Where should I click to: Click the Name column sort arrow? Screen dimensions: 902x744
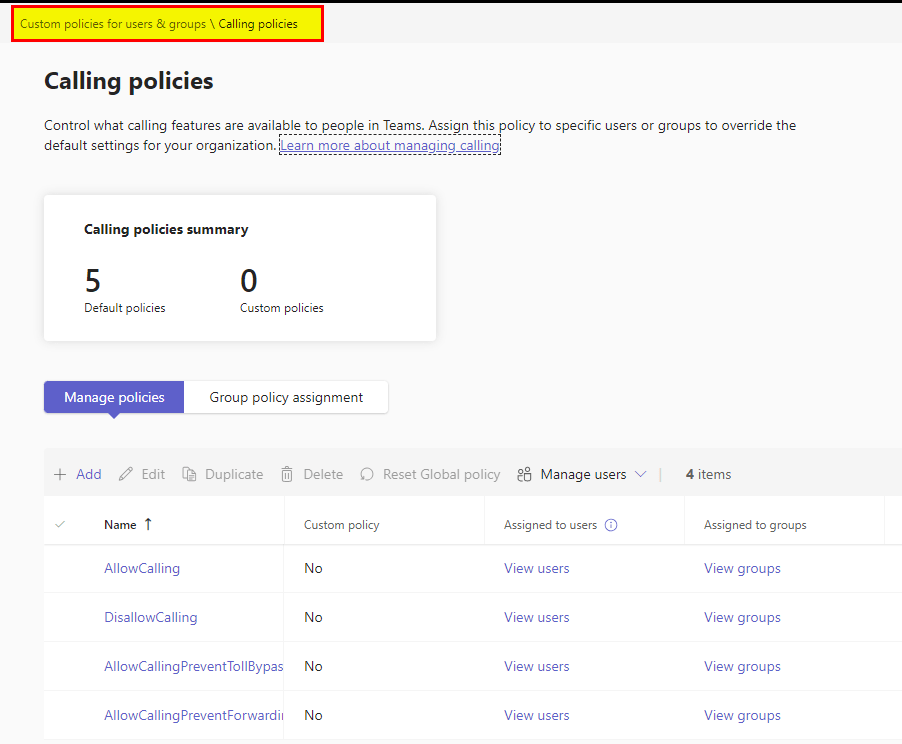pyautogui.click(x=149, y=524)
